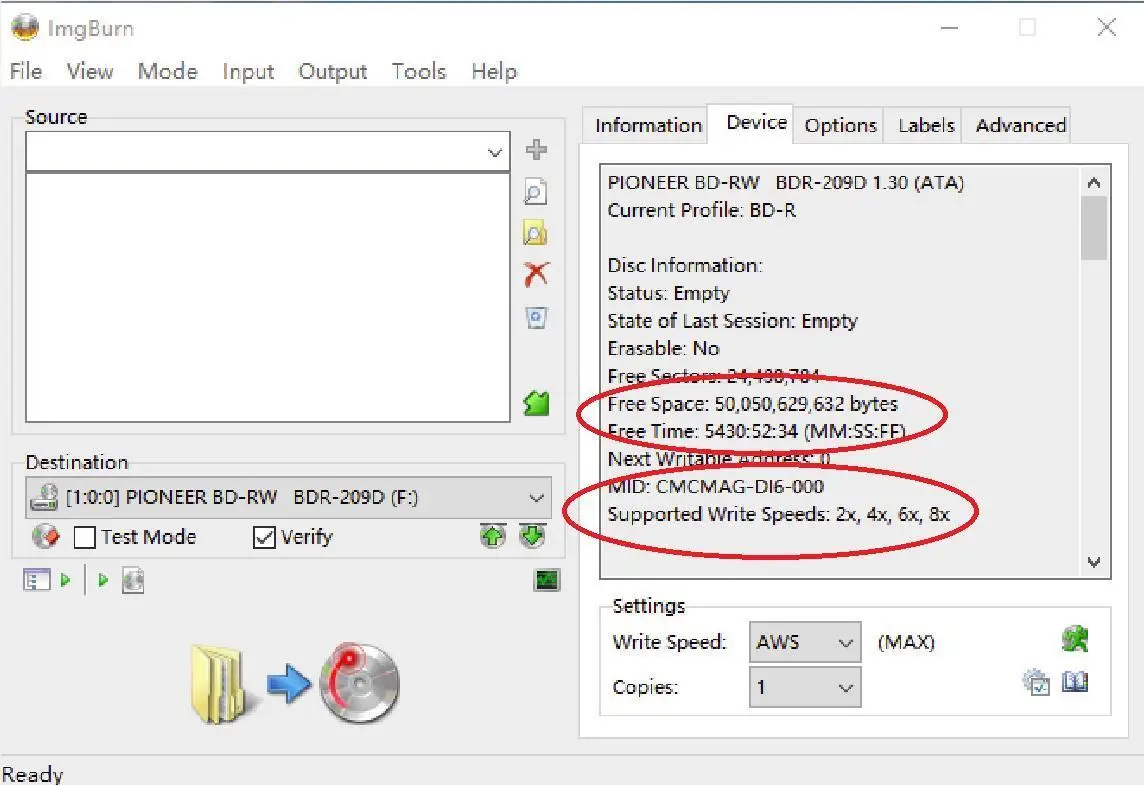Uncheck the Verify checkbox
Screen dimensions: 1144x785
tap(263, 538)
